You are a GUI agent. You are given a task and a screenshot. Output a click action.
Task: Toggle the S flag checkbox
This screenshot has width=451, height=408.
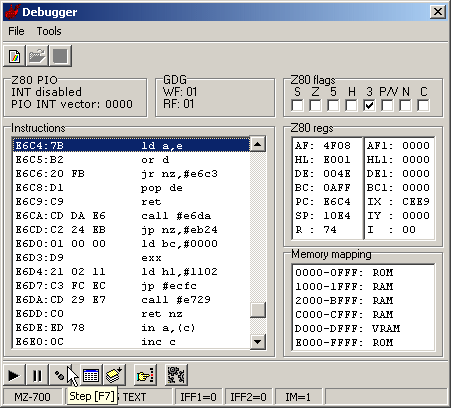click(297, 106)
